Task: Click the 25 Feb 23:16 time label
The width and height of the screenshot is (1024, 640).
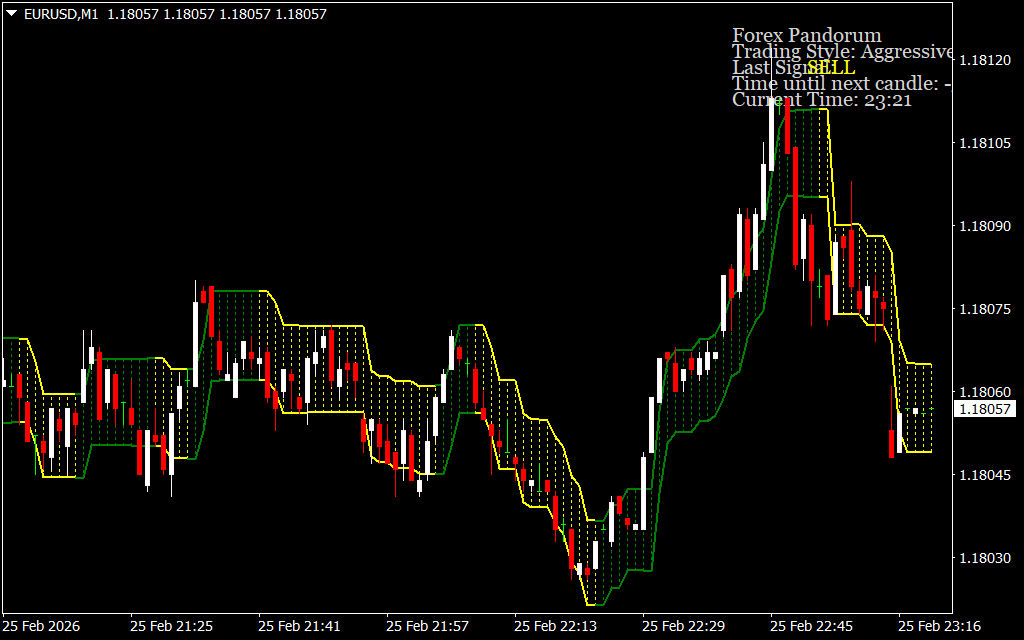Action: click(939, 626)
